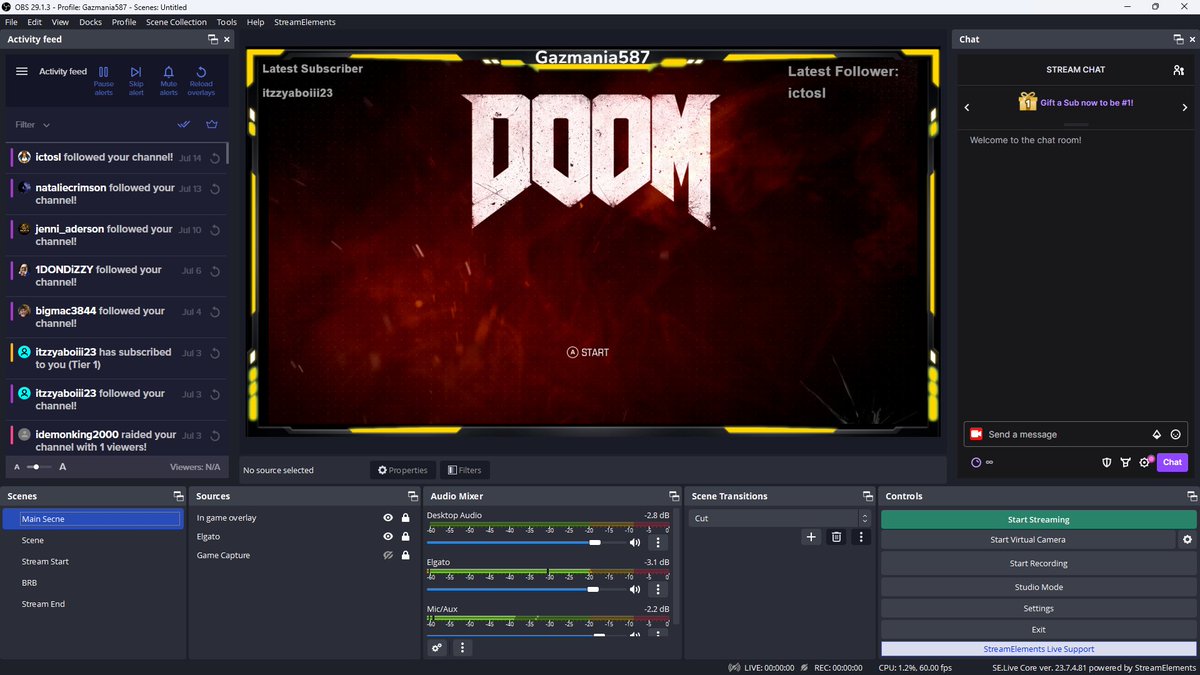Image resolution: width=1200 pixels, height=675 pixels.
Task: Open Audio Mixer panel options menu
Action: [x=462, y=647]
